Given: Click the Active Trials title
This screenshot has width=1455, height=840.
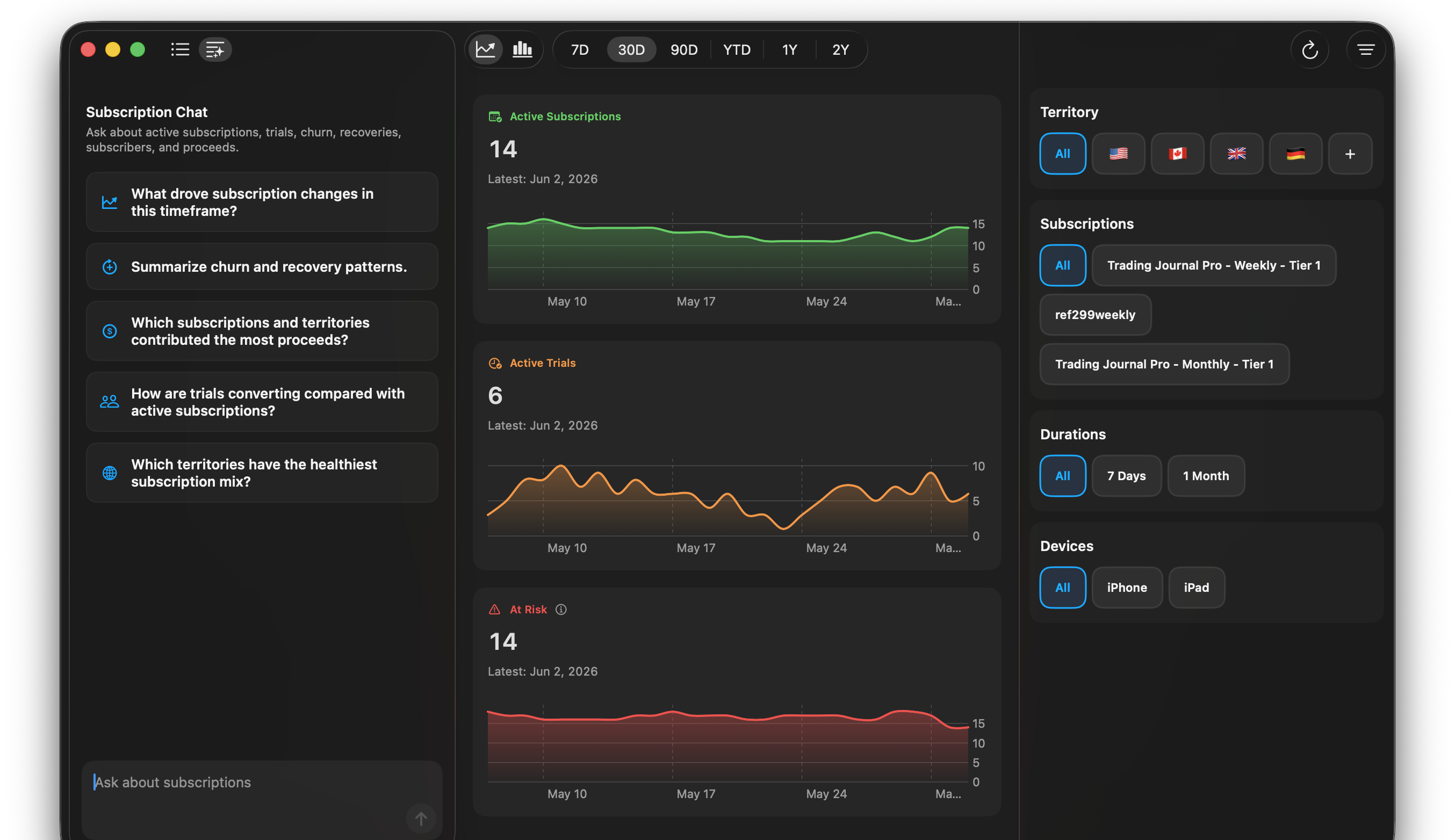Looking at the screenshot, I should (x=543, y=363).
